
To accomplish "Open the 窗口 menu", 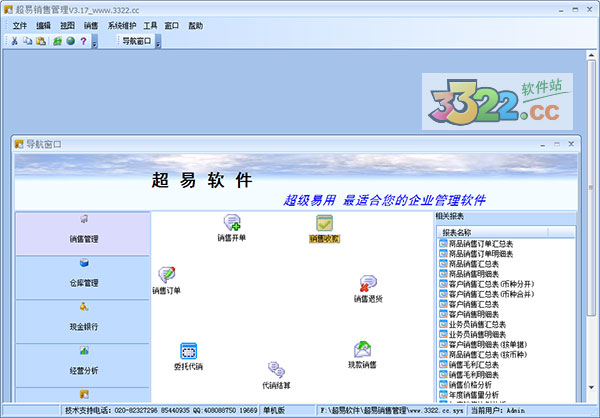I will click(171, 26).
